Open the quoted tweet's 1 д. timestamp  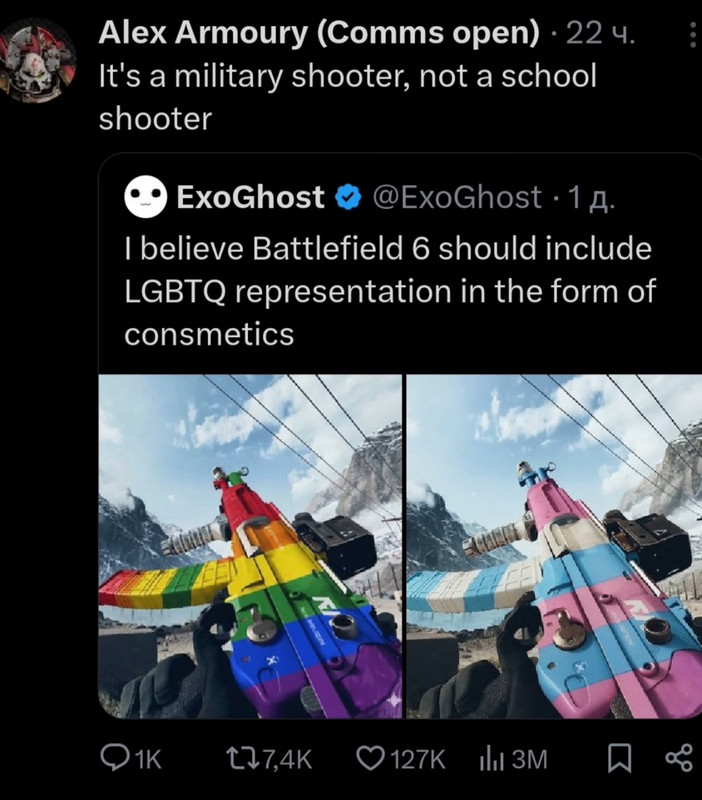coord(592,198)
